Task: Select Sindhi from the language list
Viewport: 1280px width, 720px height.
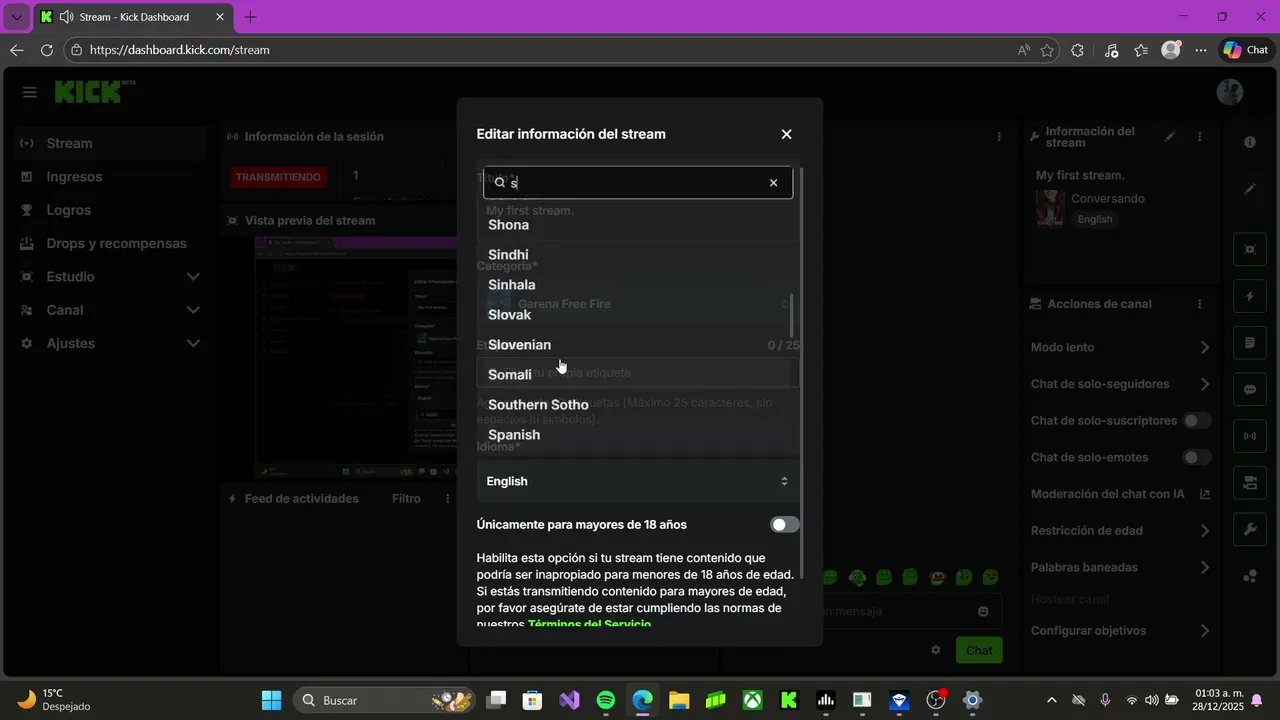Action: 508,255
